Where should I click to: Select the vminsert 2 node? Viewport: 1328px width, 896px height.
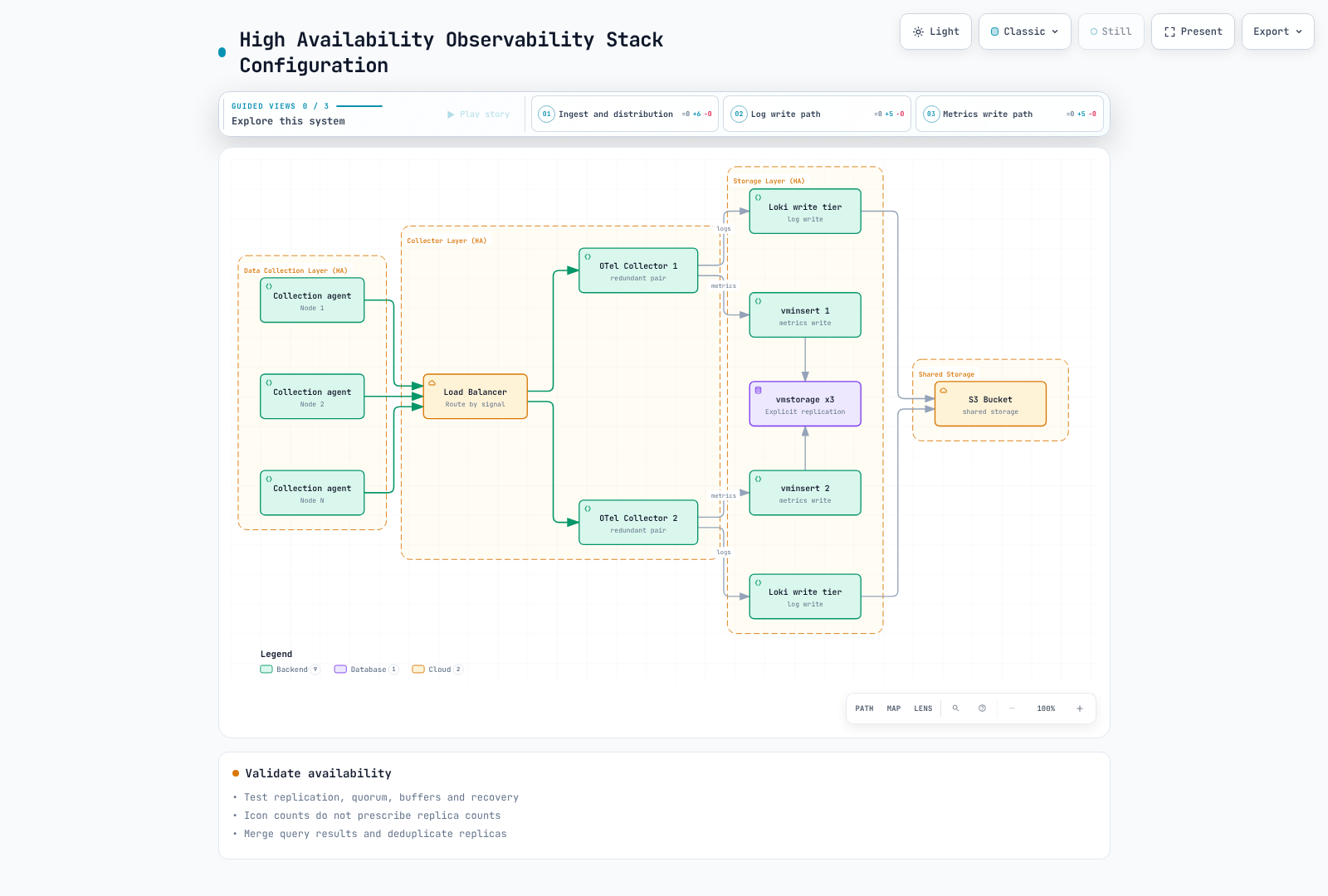(805, 493)
